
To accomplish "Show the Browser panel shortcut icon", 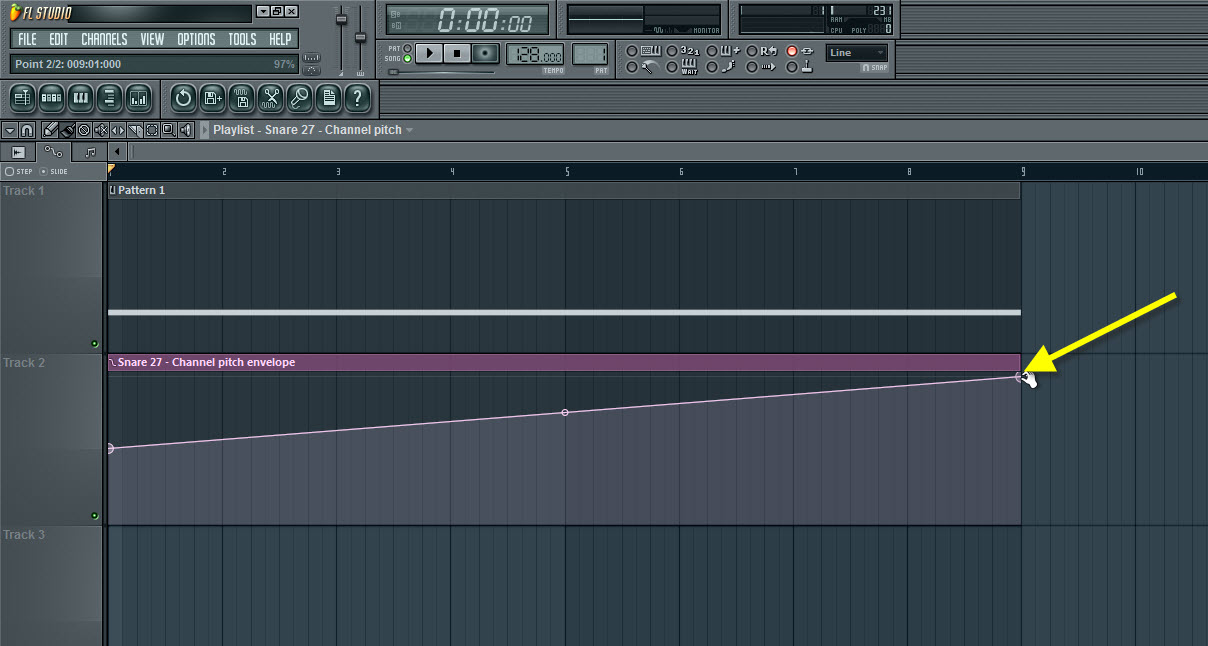I will [109, 98].
